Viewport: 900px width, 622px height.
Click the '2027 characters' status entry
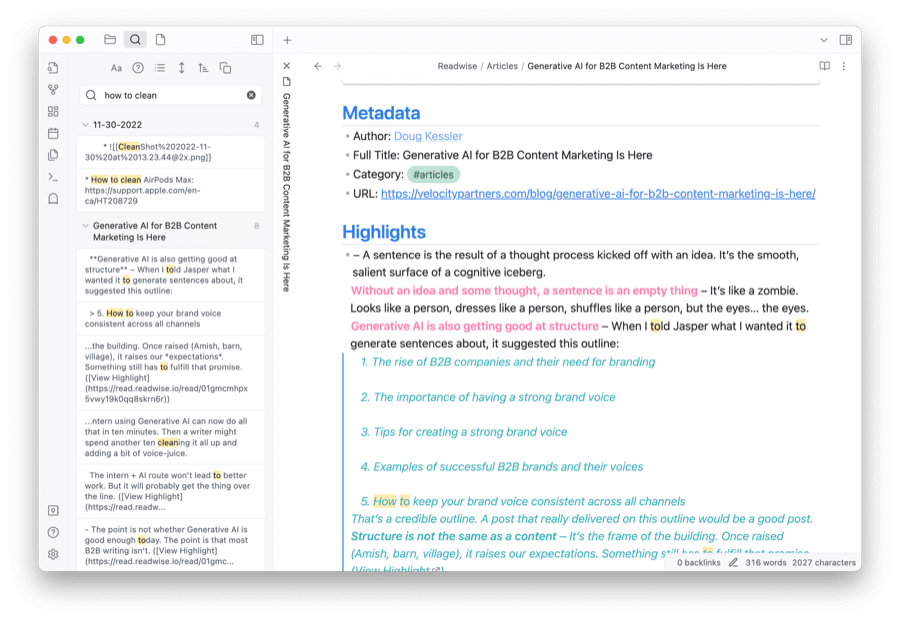(824, 563)
